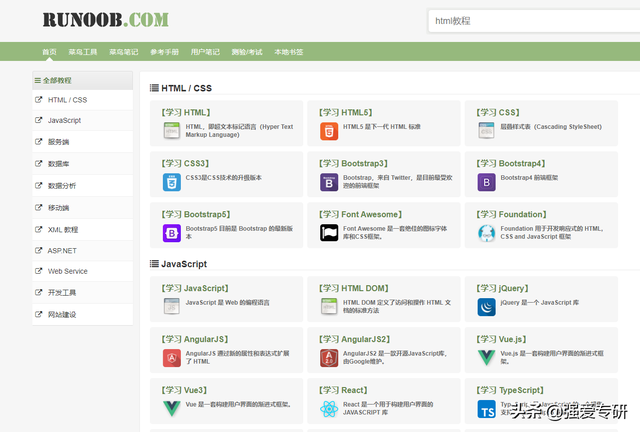Click the RUNOOB.COM site logo

pos(105,19)
